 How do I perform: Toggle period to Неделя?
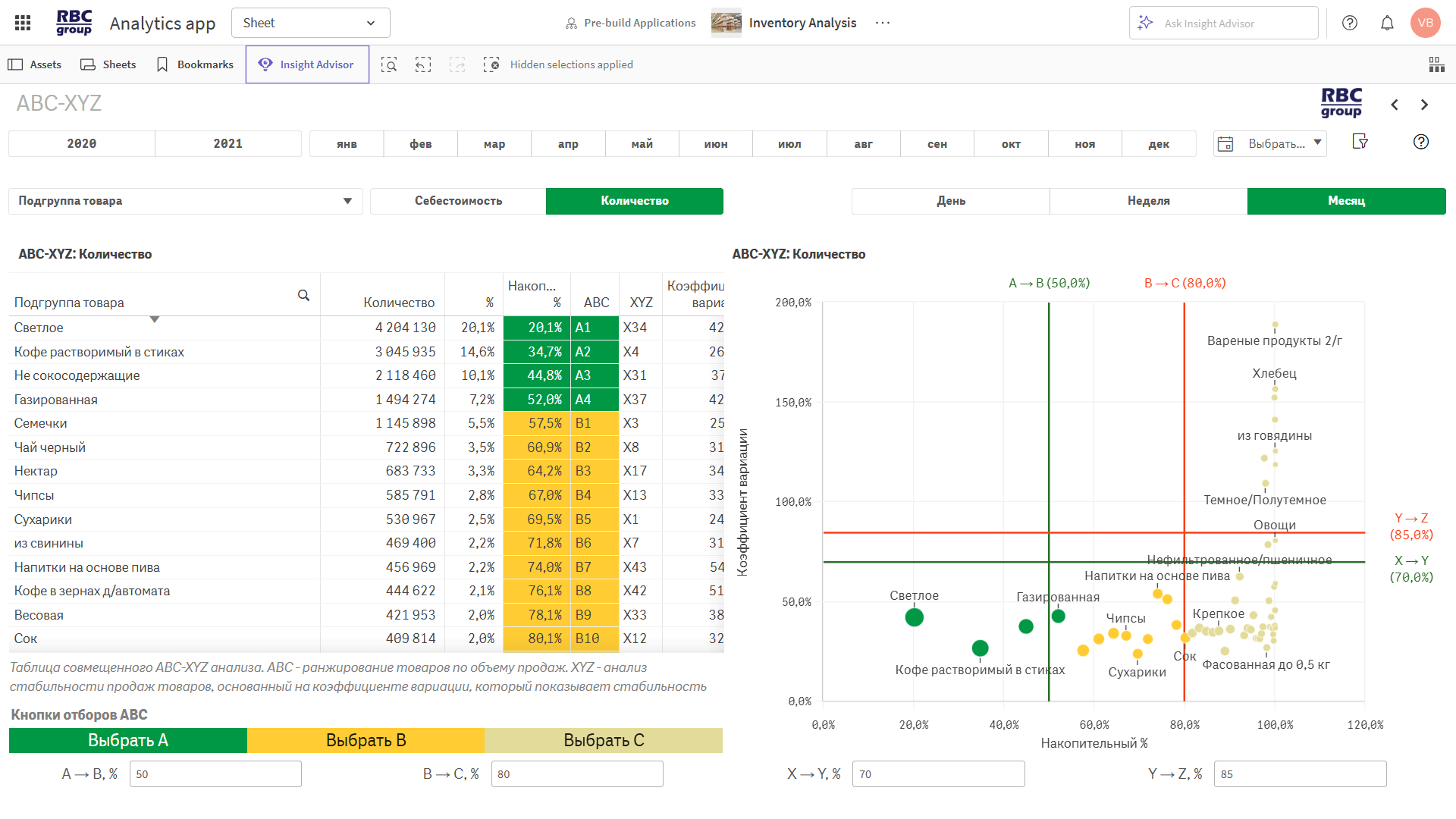1148,201
